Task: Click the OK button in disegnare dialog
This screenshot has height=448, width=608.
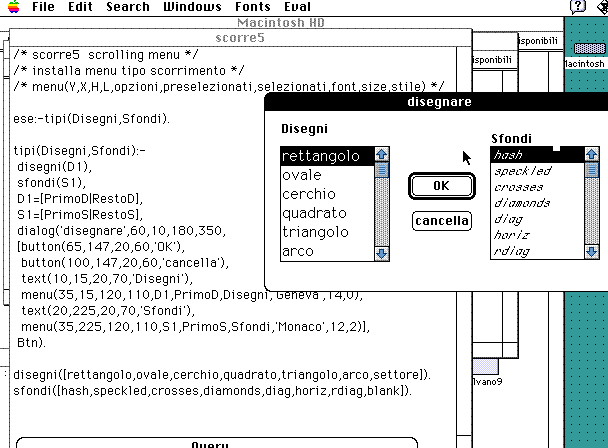Action: point(442,186)
